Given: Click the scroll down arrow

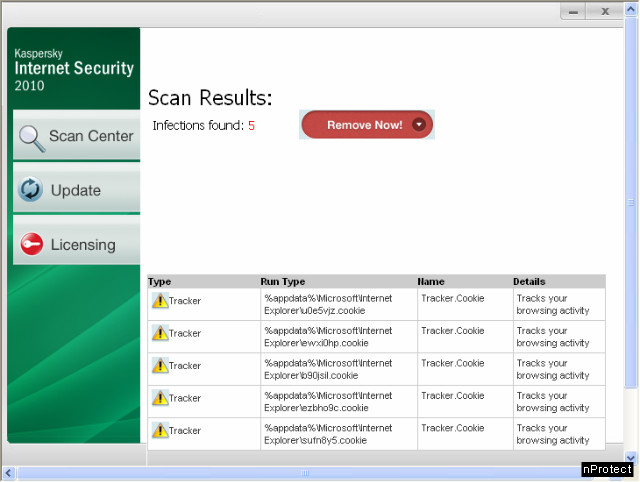Looking at the screenshot, I should coord(631,457).
